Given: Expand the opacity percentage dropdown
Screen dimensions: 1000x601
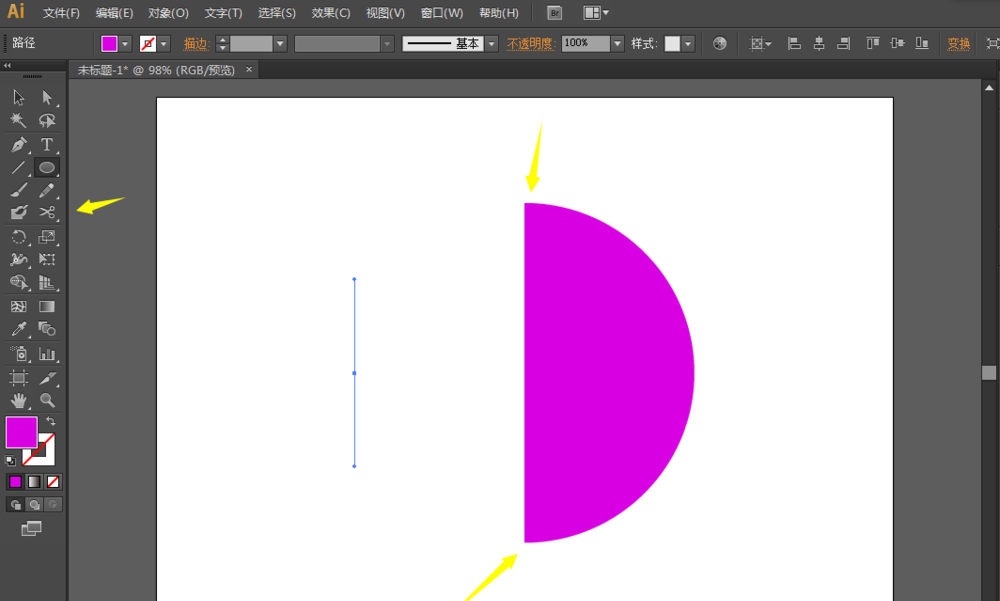Looking at the screenshot, I should point(617,44).
